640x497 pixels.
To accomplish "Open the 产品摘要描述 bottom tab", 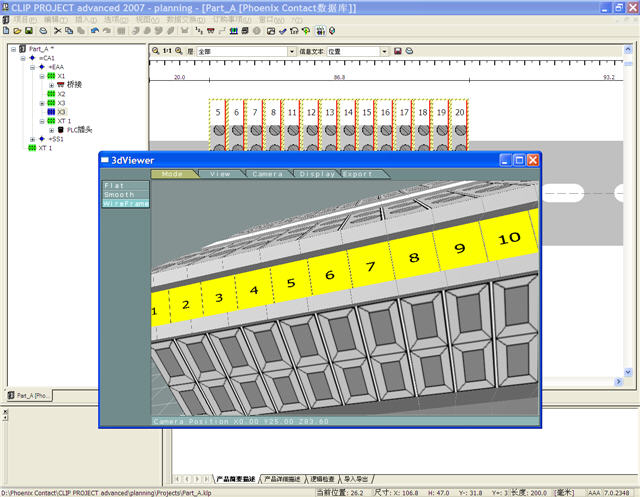I will coord(236,479).
